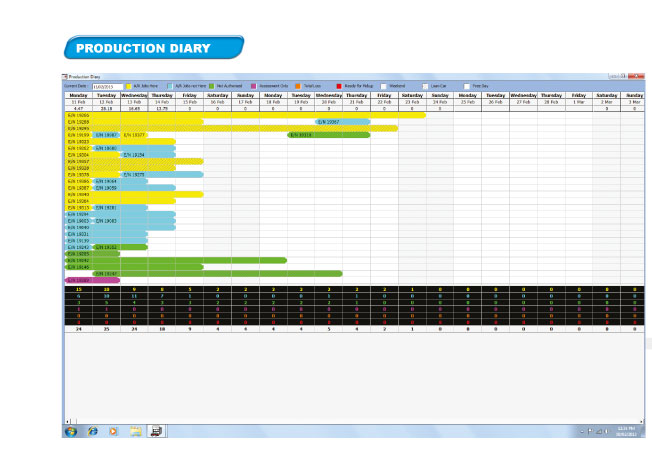Click the white Weekend legend box
Viewport: 652px width, 452px height.
[382, 86]
